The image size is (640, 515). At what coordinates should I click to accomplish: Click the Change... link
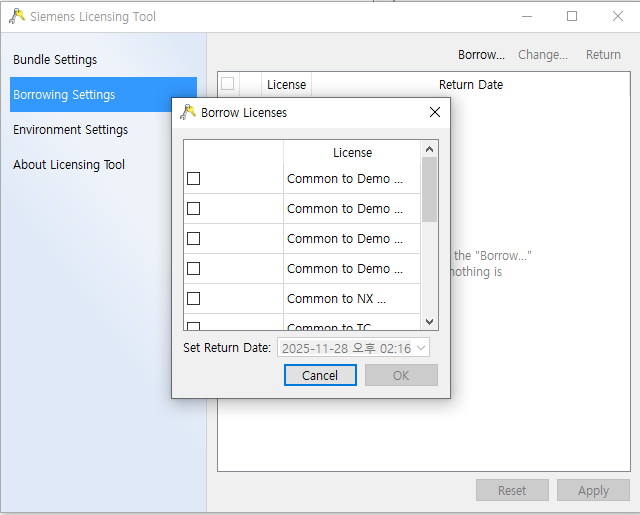click(543, 55)
